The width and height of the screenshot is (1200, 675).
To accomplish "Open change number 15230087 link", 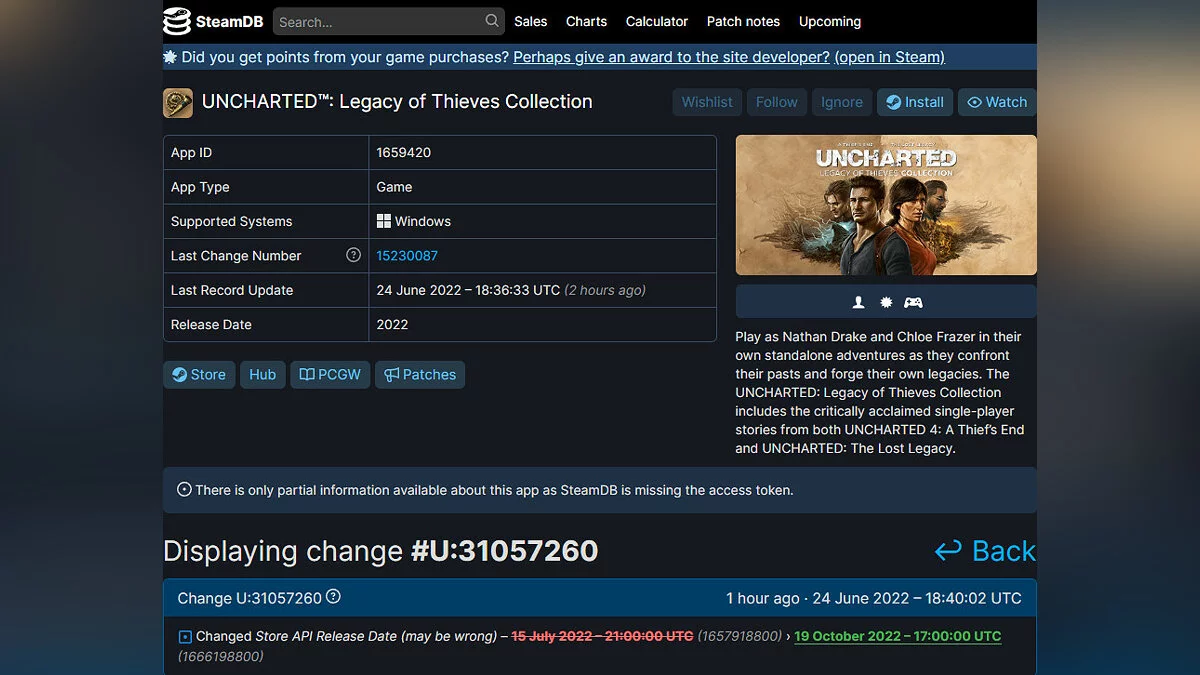I will point(407,255).
